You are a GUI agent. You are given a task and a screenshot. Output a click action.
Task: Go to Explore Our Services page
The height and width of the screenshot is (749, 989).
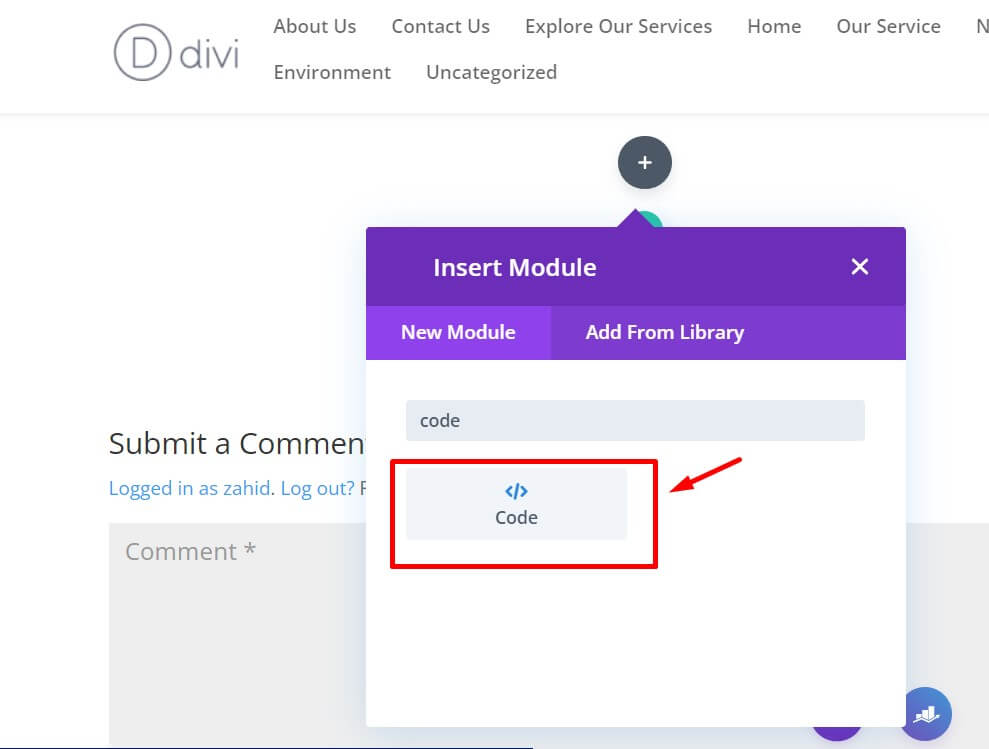coord(618,27)
